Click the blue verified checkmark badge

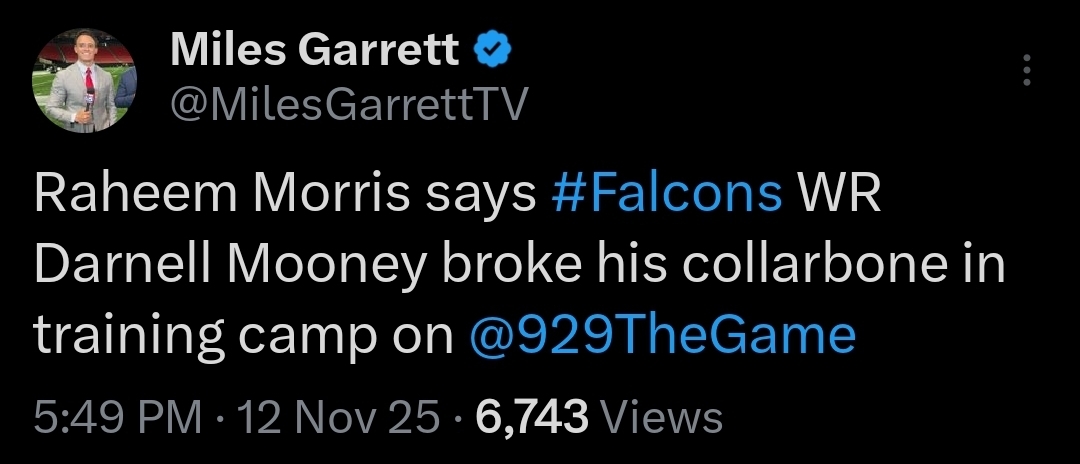[492, 49]
